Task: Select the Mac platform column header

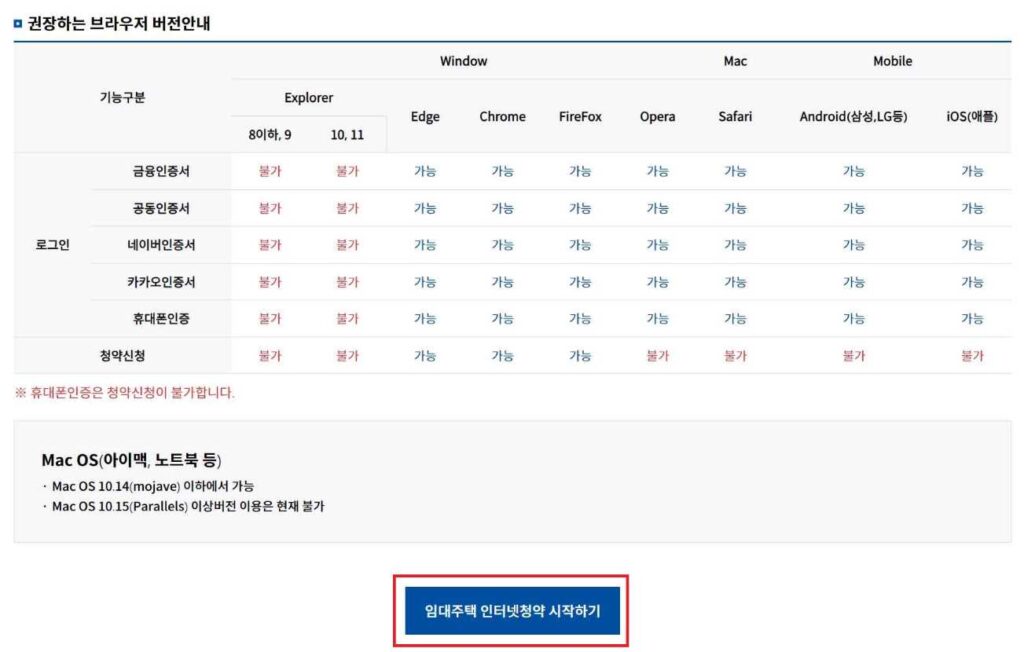Action: point(734,61)
